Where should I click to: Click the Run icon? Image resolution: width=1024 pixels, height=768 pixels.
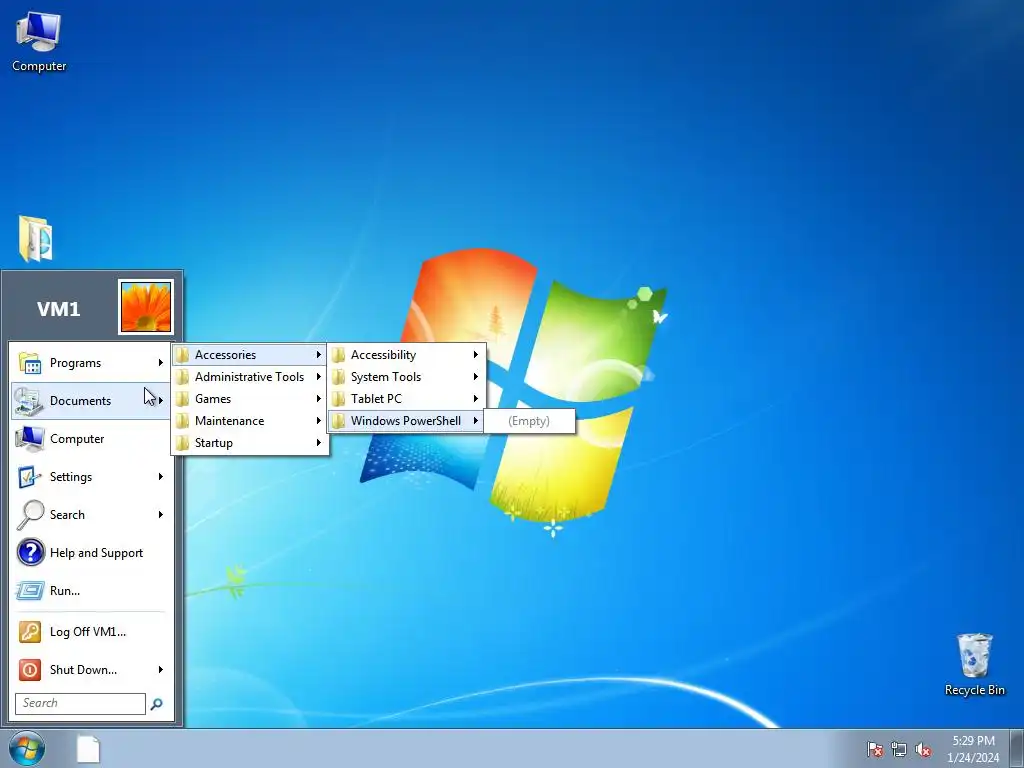click(30, 590)
